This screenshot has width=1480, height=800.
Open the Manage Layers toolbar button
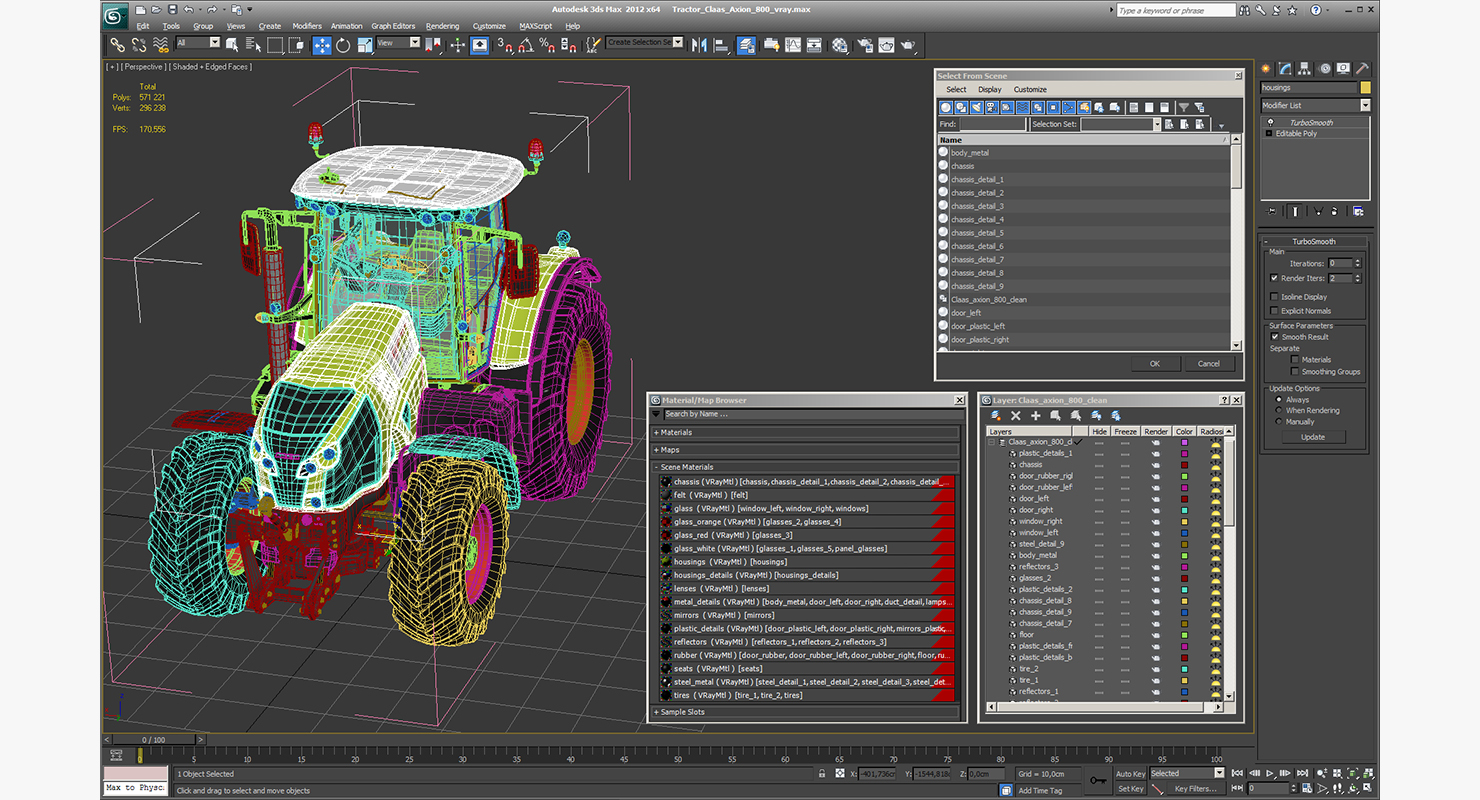(747, 45)
